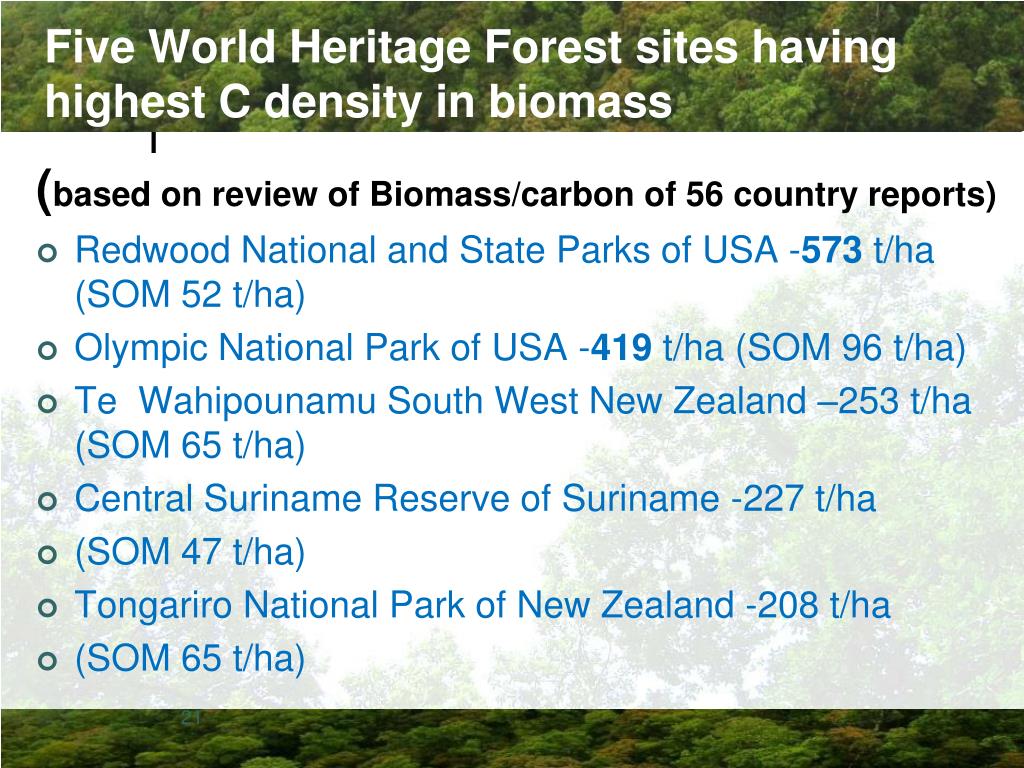Select the 'Redwood National and State Parks of USA' line
The height and width of the screenshot is (768, 1024).
[426, 249]
